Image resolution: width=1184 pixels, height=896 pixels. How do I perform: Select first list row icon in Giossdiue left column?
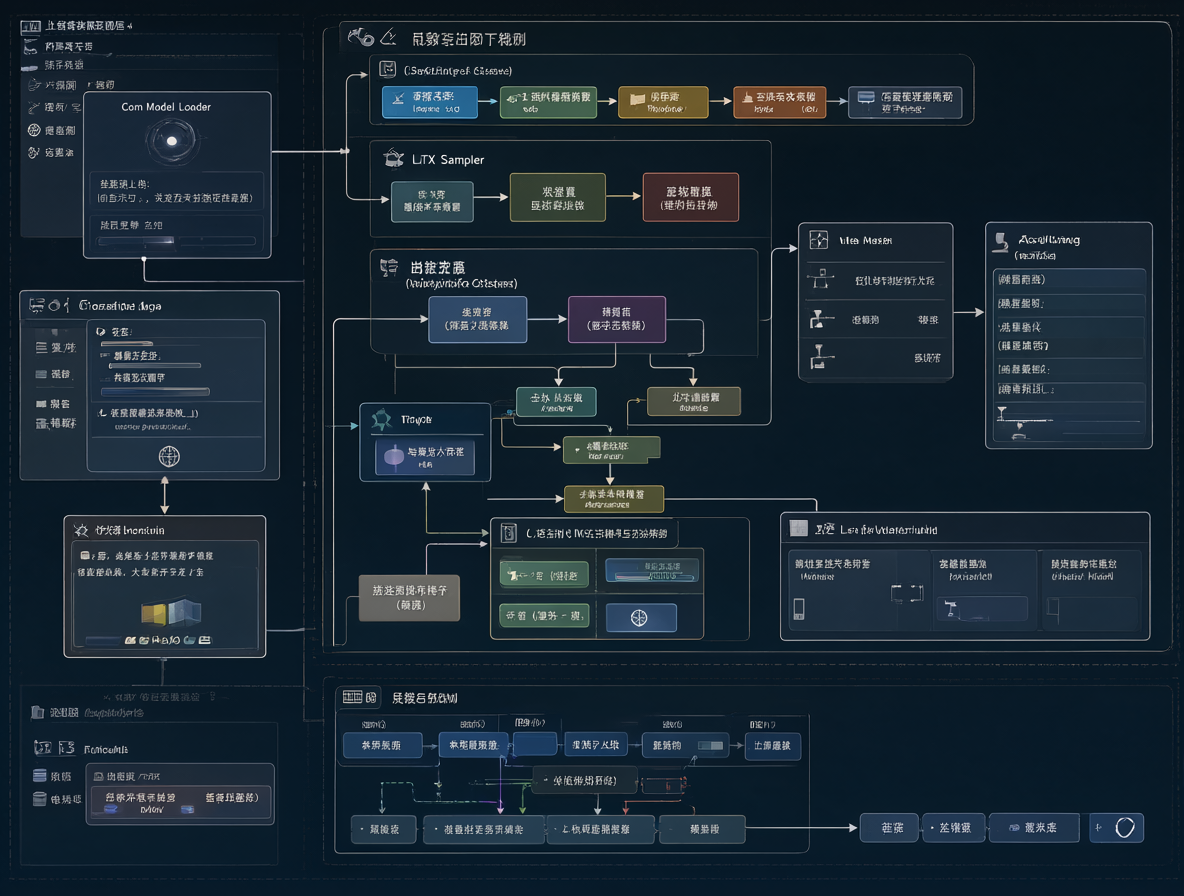tap(42, 347)
